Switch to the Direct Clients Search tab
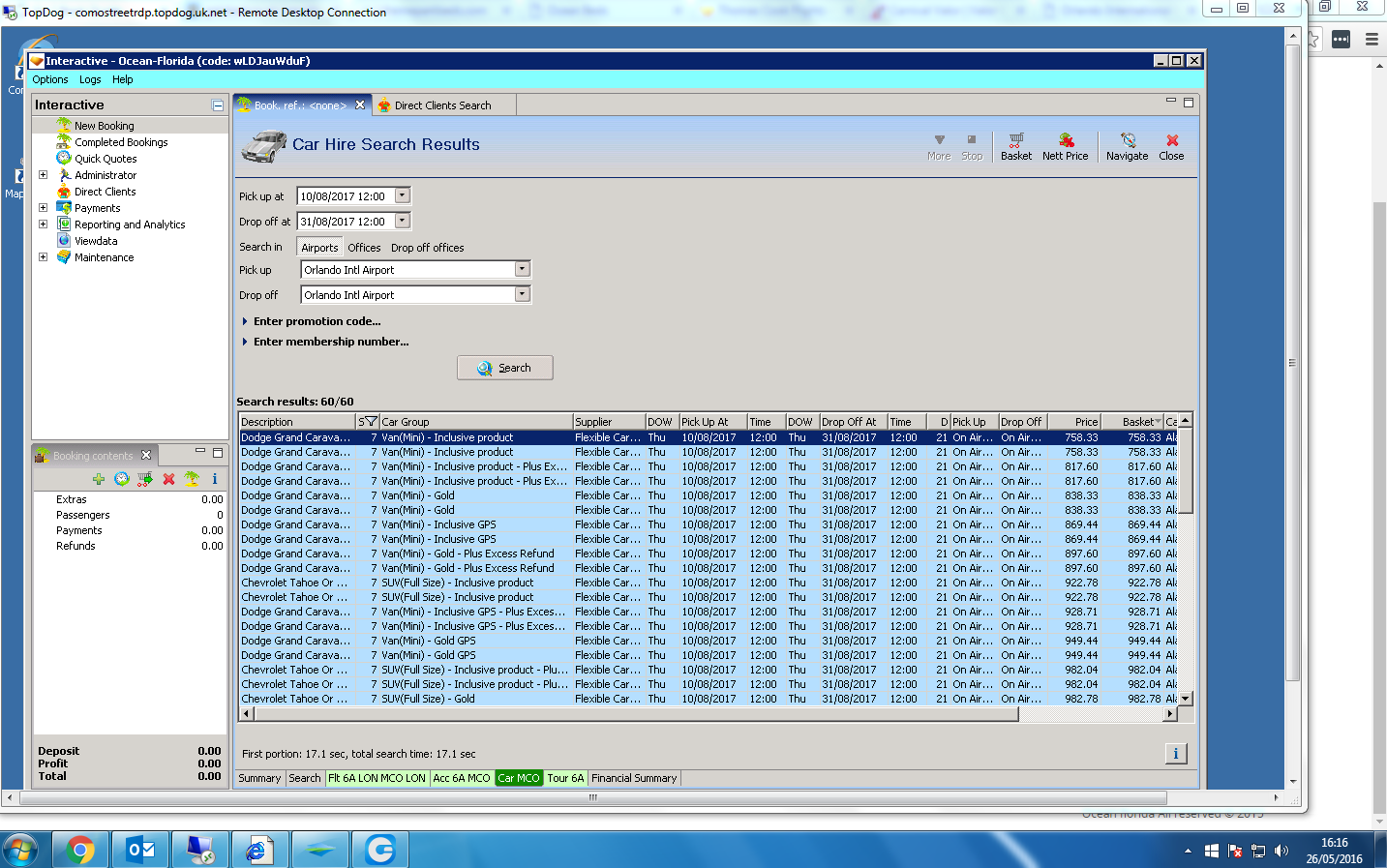The height and width of the screenshot is (868, 1387). (442, 105)
